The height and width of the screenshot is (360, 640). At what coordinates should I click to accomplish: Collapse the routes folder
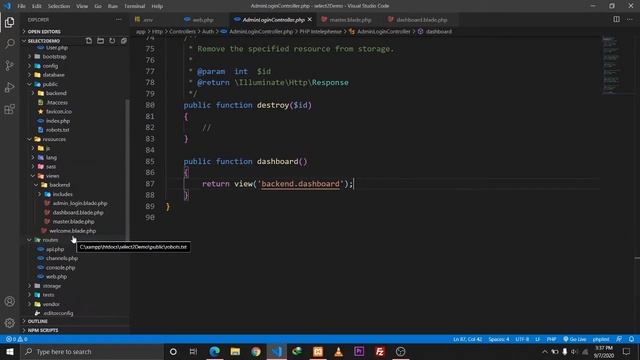50,240
